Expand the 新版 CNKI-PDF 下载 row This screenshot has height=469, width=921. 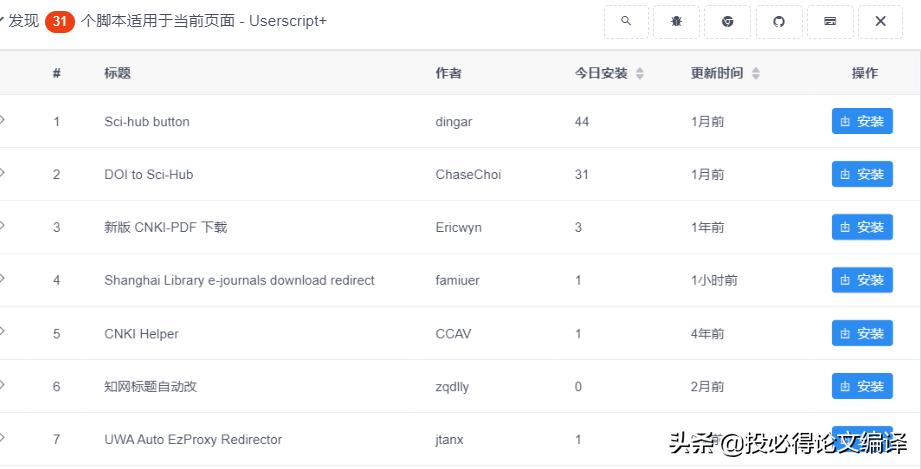[x=2, y=225]
